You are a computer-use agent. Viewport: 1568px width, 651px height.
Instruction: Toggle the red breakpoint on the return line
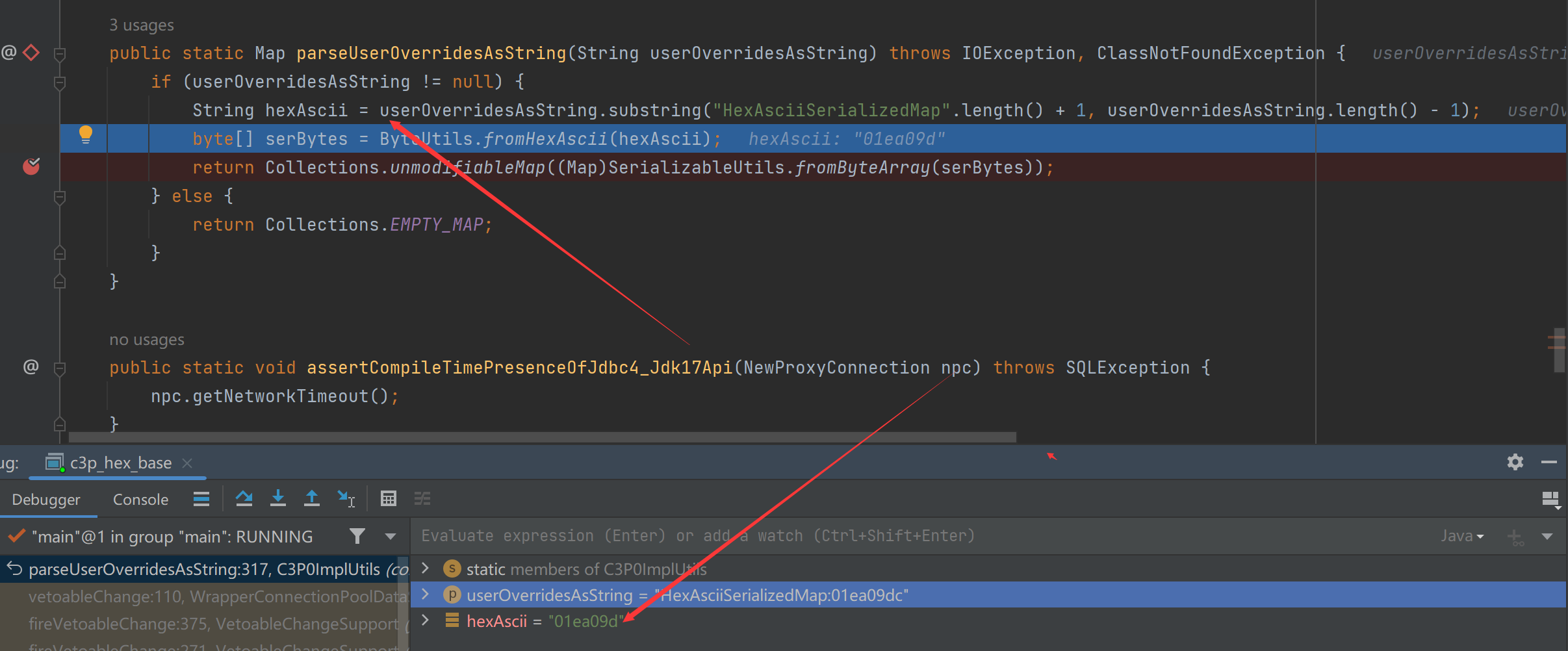click(31, 167)
